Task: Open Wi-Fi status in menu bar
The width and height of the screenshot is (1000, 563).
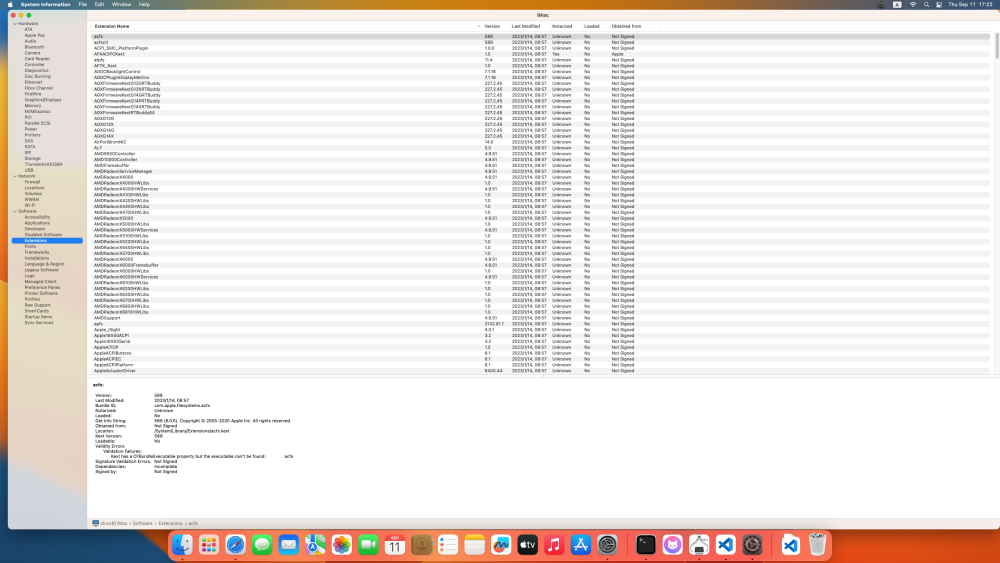Action: (x=913, y=4)
